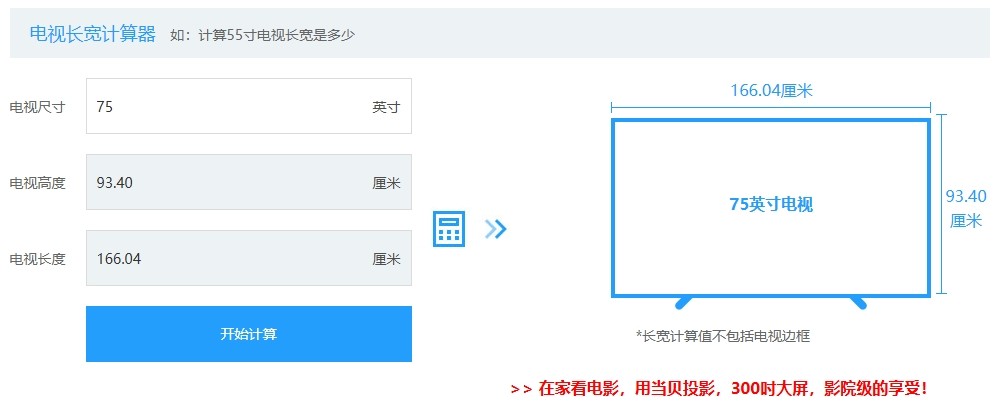This screenshot has height=419, width=996.
Task: Click the 电视尺寸 field label
Action: tap(37, 107)
